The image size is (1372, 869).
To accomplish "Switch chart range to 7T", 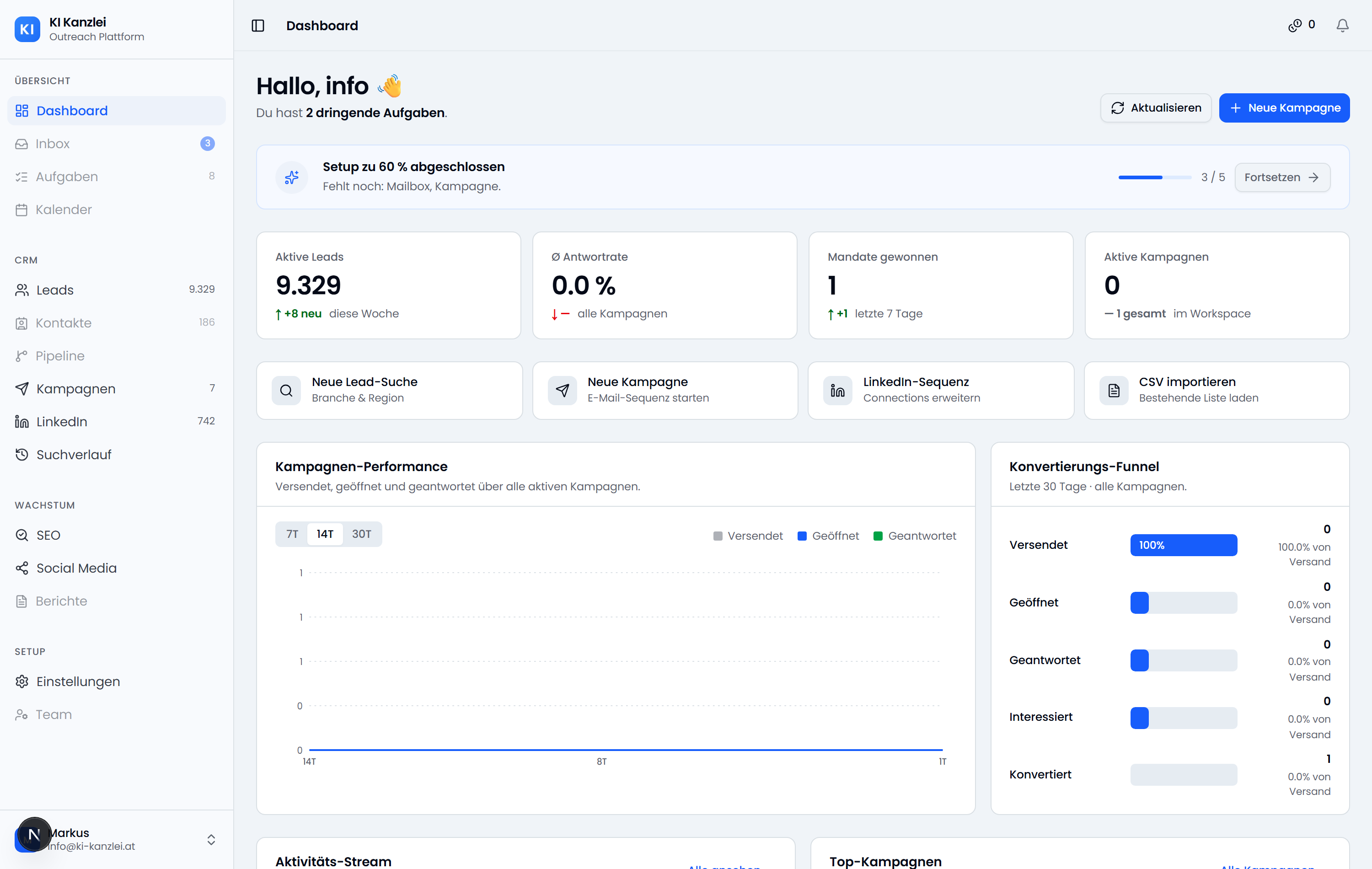I will pos(292,534).
